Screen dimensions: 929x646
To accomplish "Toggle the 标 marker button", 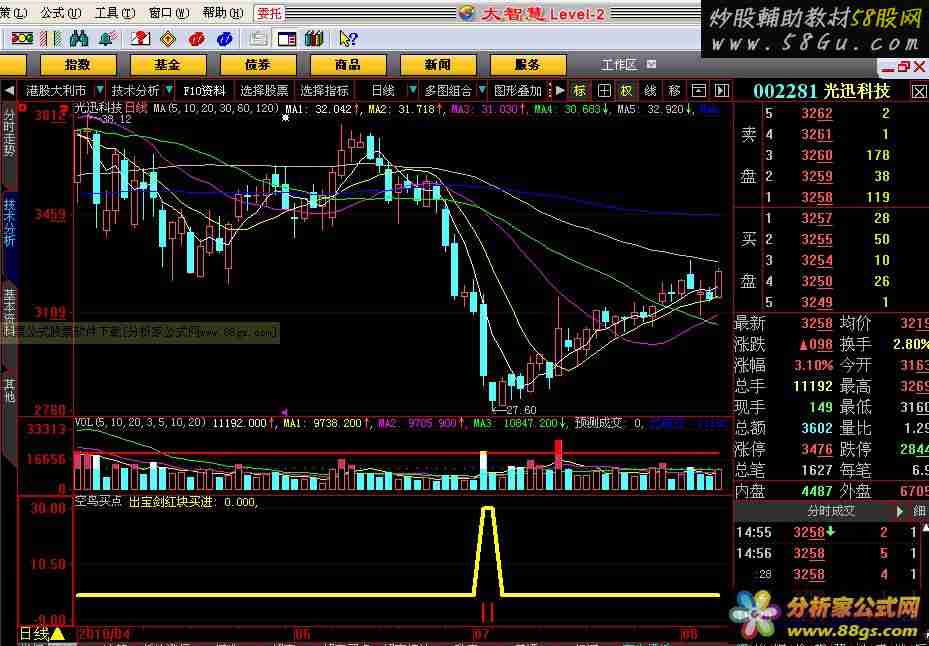I will tap(579, 91).
